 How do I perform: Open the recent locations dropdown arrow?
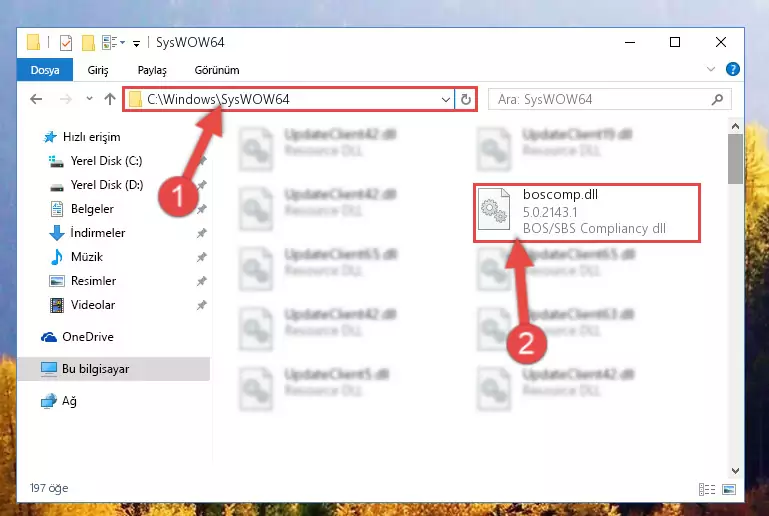coord(89,99)
